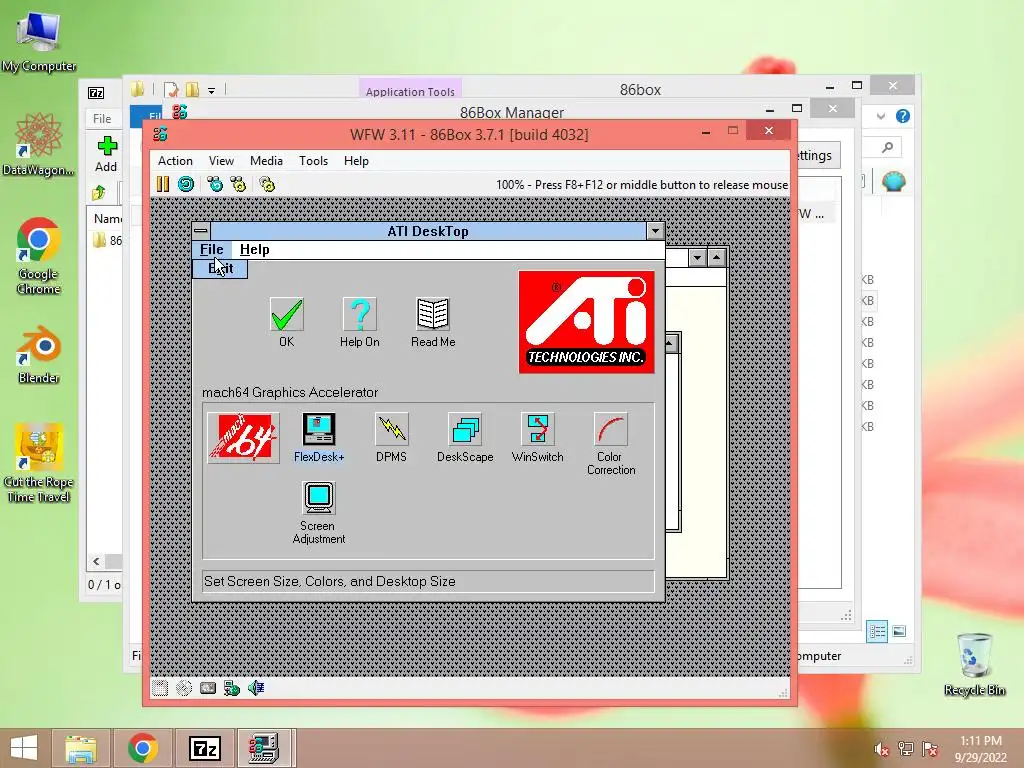Open the File menu in 7-Zip window
Screen dimensions: 1024x768
tap(102, 119)
